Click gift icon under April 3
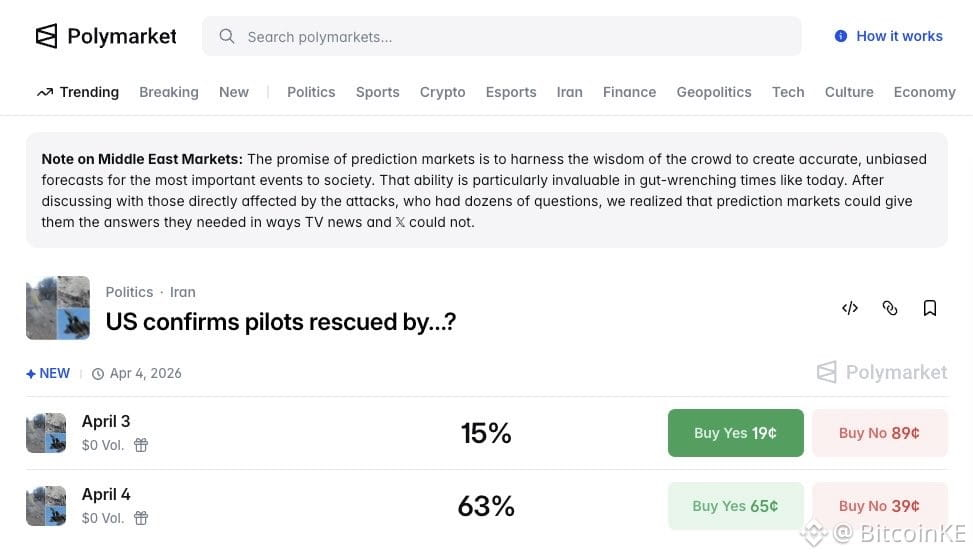 pyautogui.click(x=141, y=445)
